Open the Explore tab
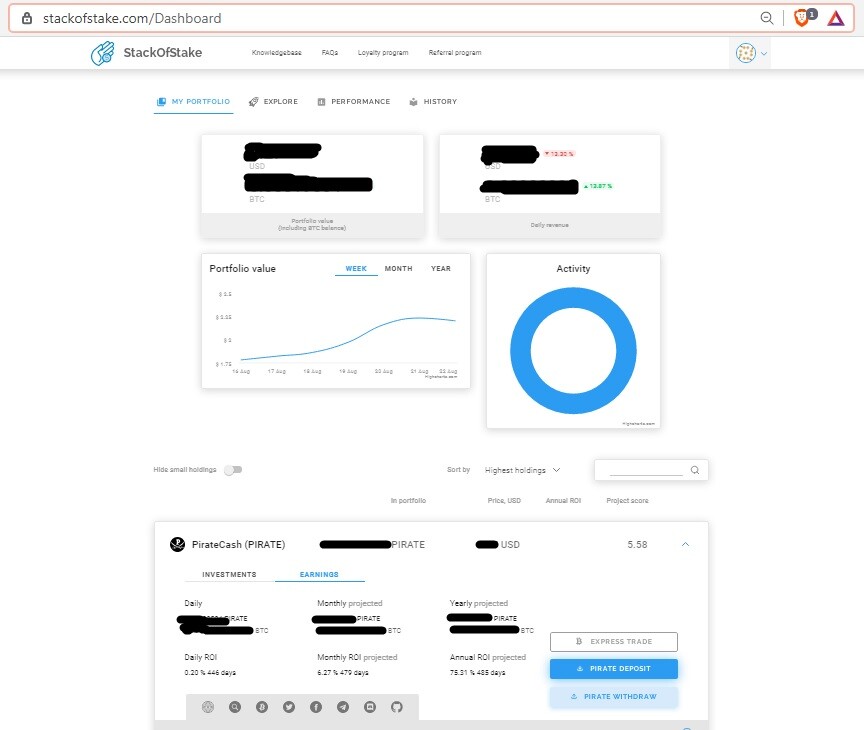 point(273,102)
